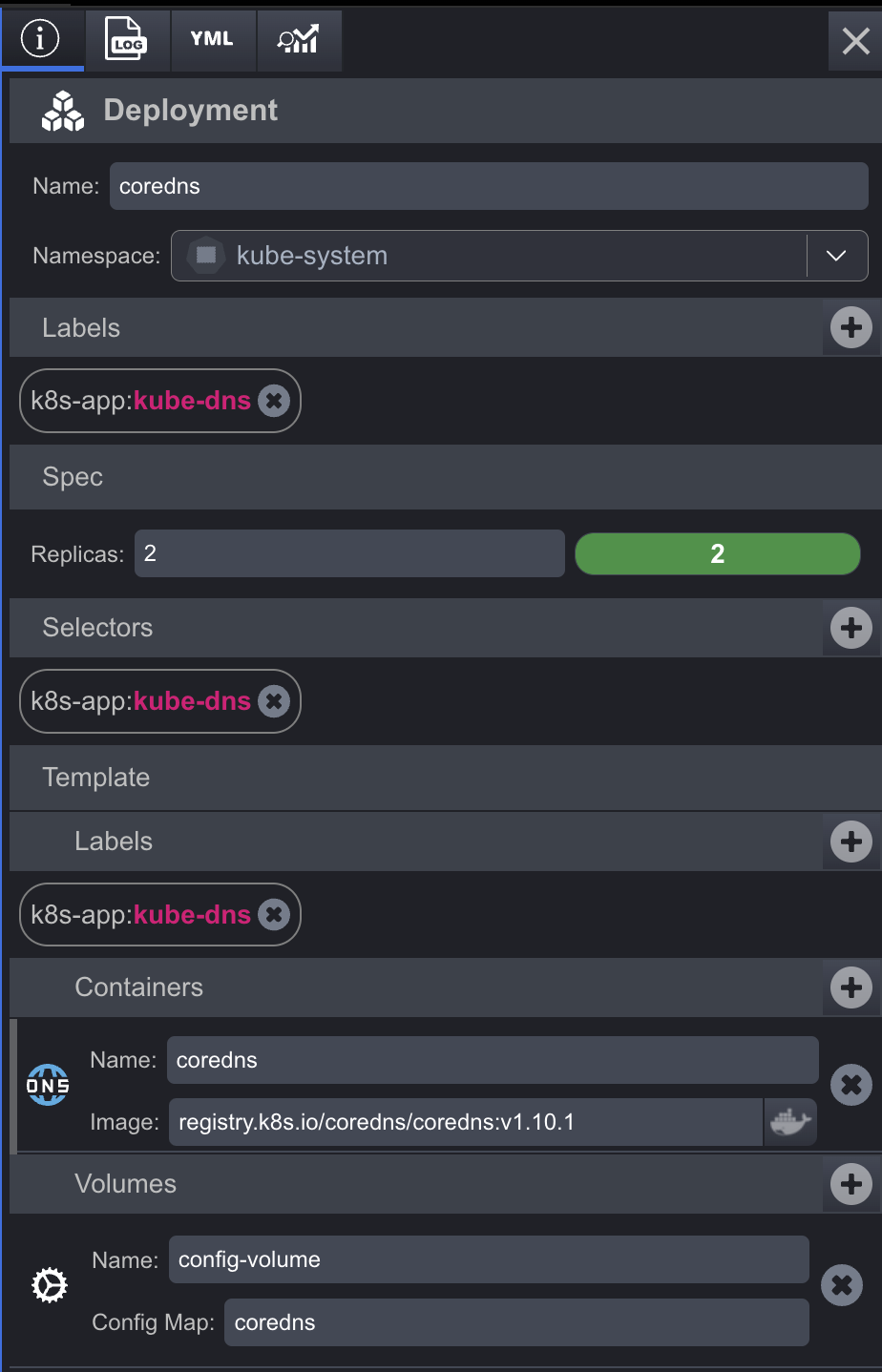This screenshot has height=1372, width=882.
Task: Expand the Namespace dropdown arrow
Action: tap(836, 256)
